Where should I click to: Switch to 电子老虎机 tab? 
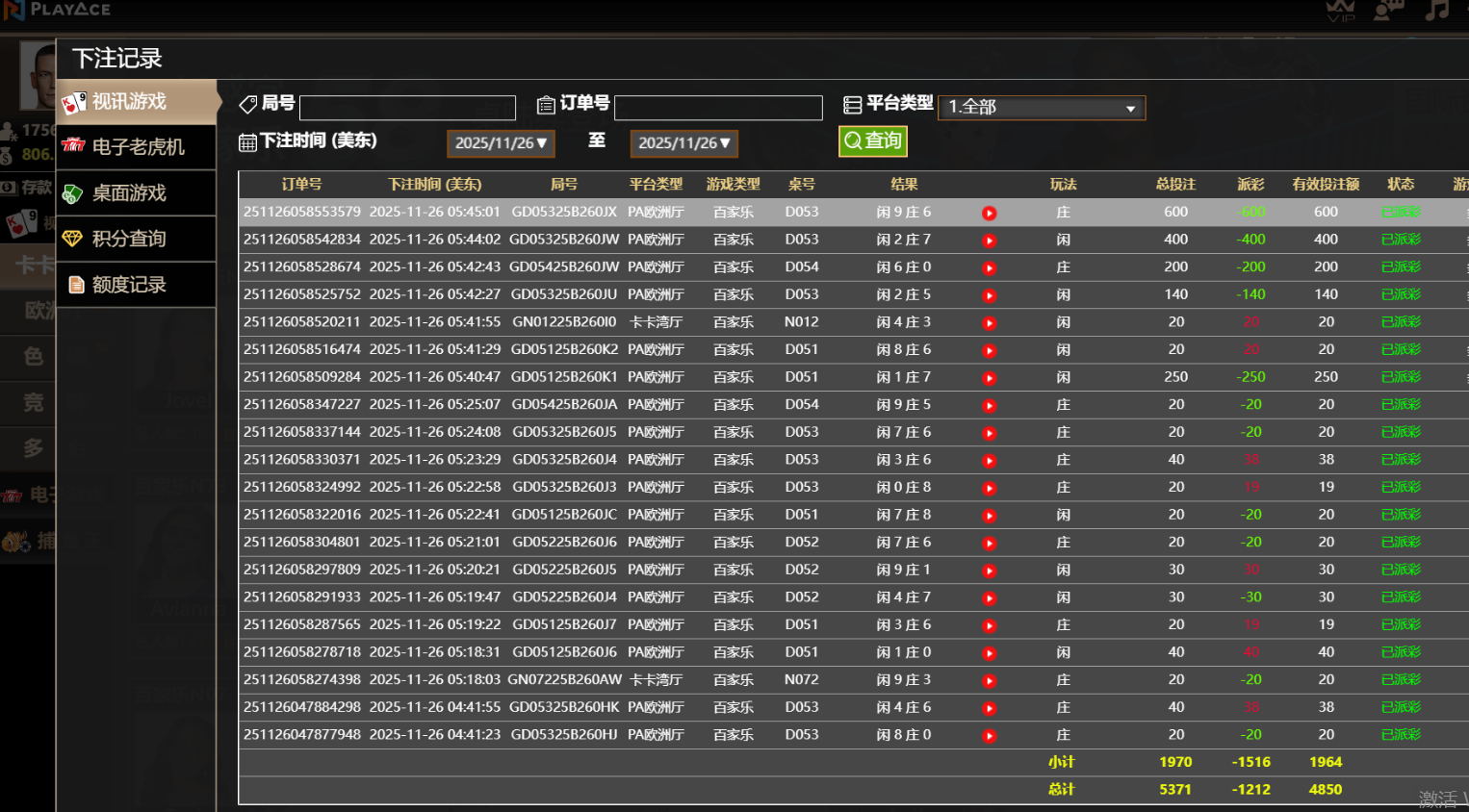pos(136,147)
